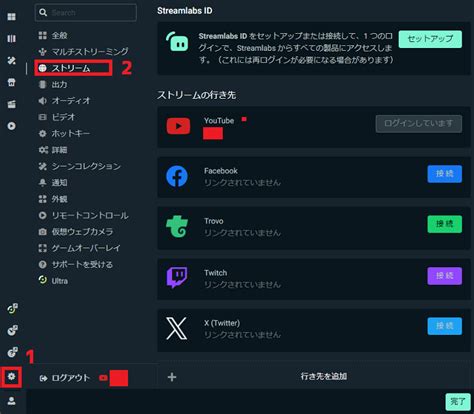Viewport: 474px width, 414px height.
Task: Select ストリーム settings category
Action: [x=73, y=68]
